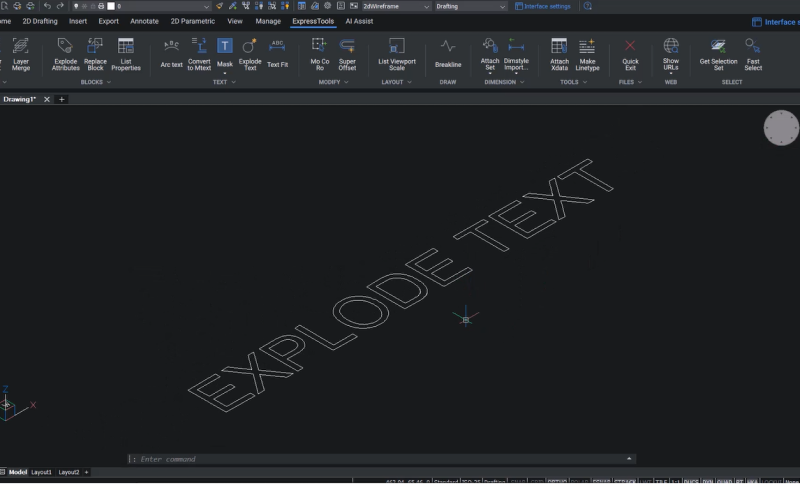Click the Attach Set dimension tool
This screenshot has height=484, width=800.
pyautogui.click(x=490, y=54)
